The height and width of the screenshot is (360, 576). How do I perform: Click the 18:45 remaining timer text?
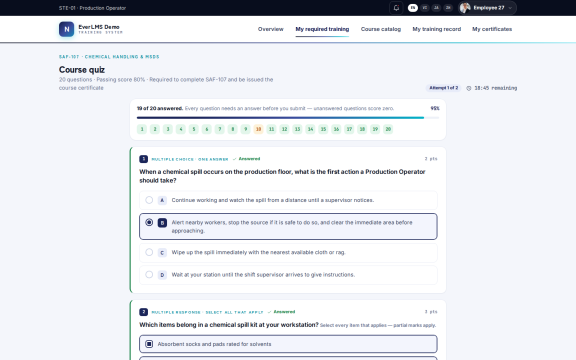pyautogui.click(x=496, y=88)
